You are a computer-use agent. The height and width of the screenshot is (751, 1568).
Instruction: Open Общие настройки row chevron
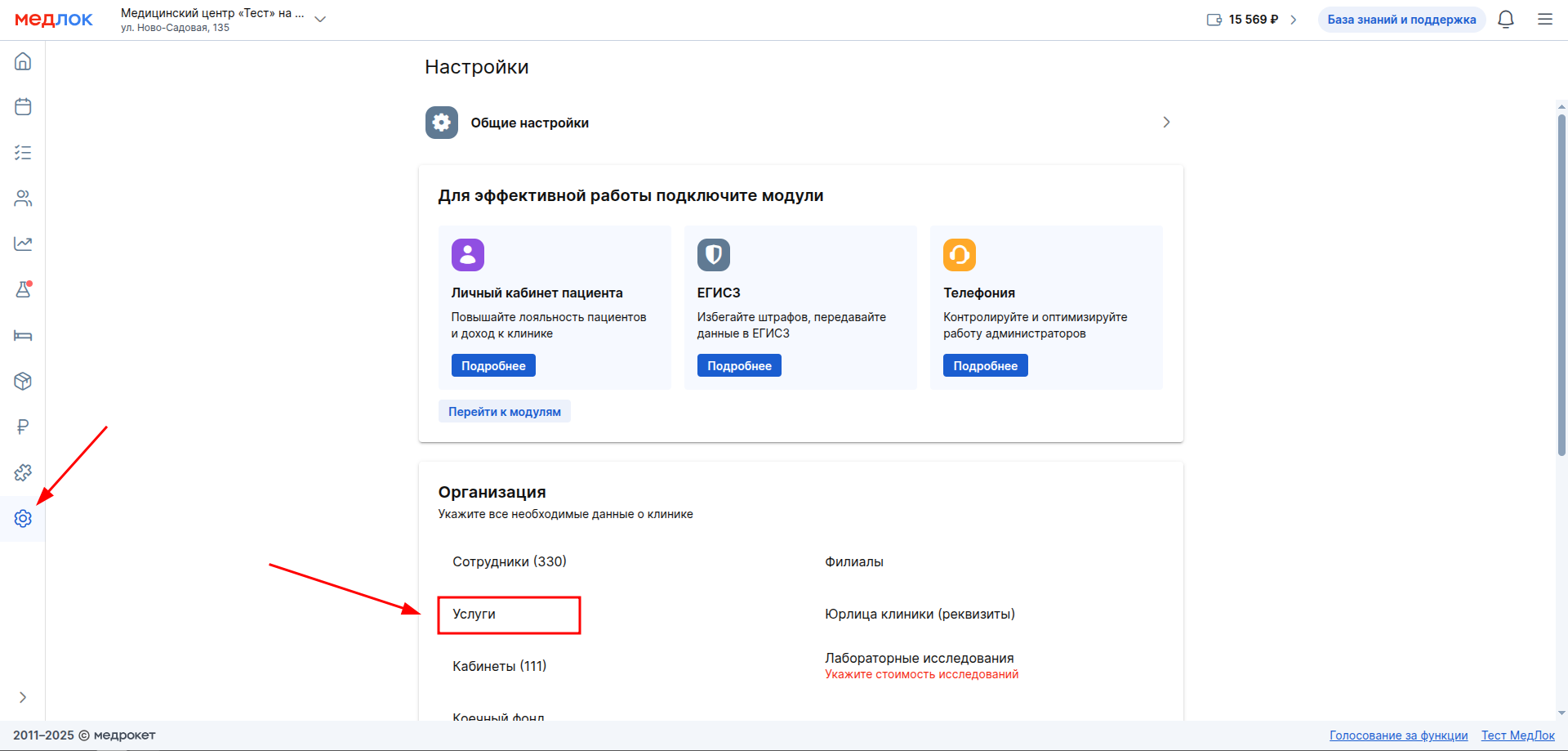click(1166, 123)
